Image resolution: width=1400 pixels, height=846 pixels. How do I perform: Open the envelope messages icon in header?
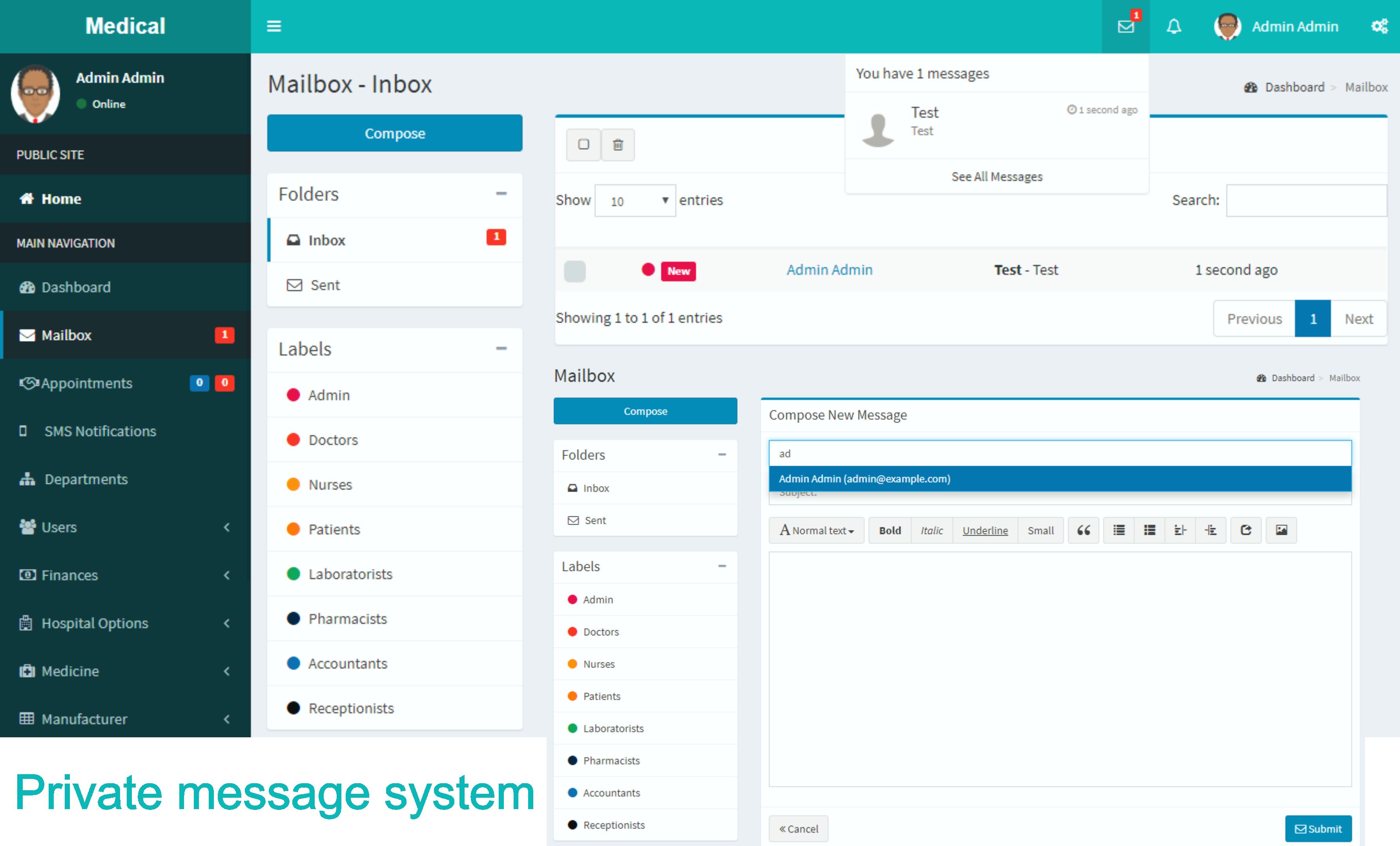click(x=1126, y=26)
